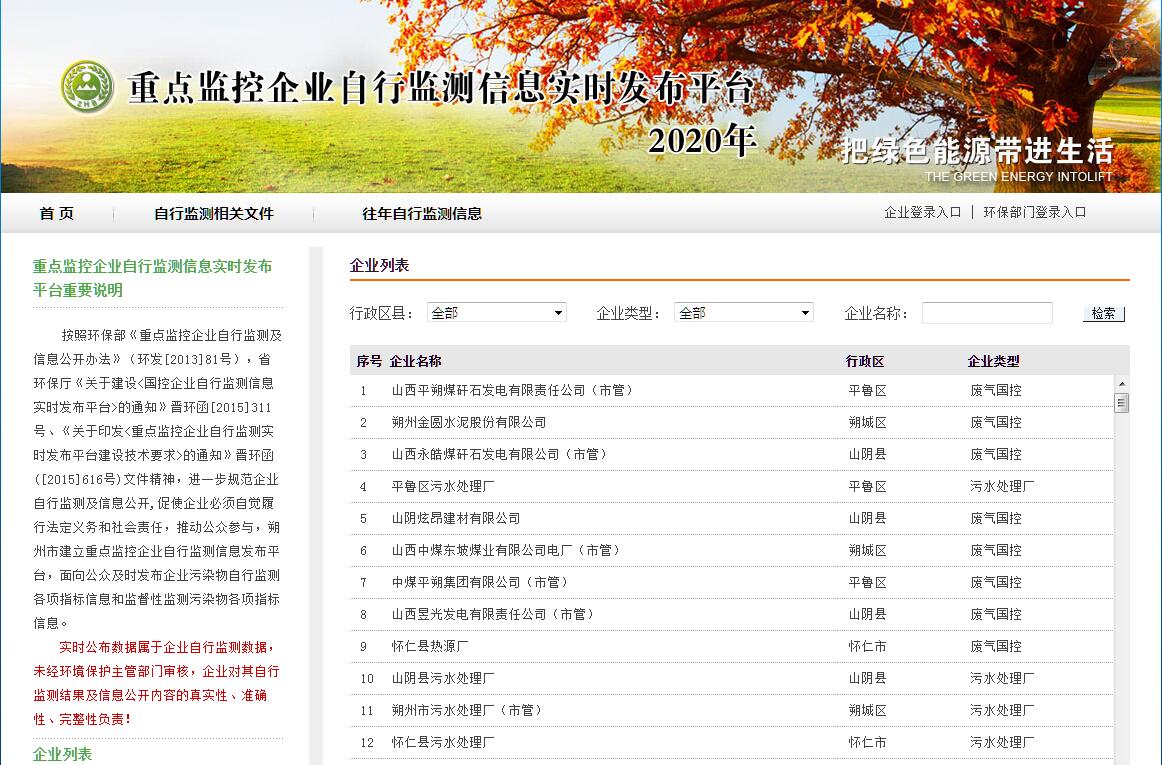Select 中煤平朔集团有限公司 row
The width and height of the screenshot is (1162, 765).
coord(479,582)
